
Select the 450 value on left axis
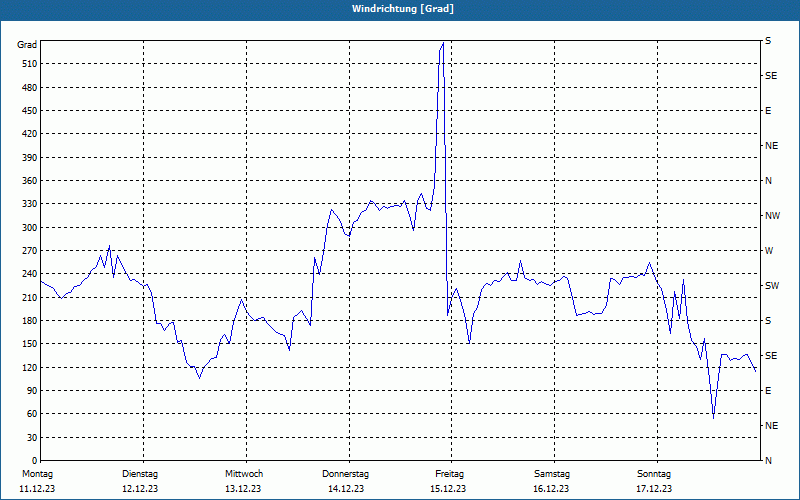[x=30, y=111]
